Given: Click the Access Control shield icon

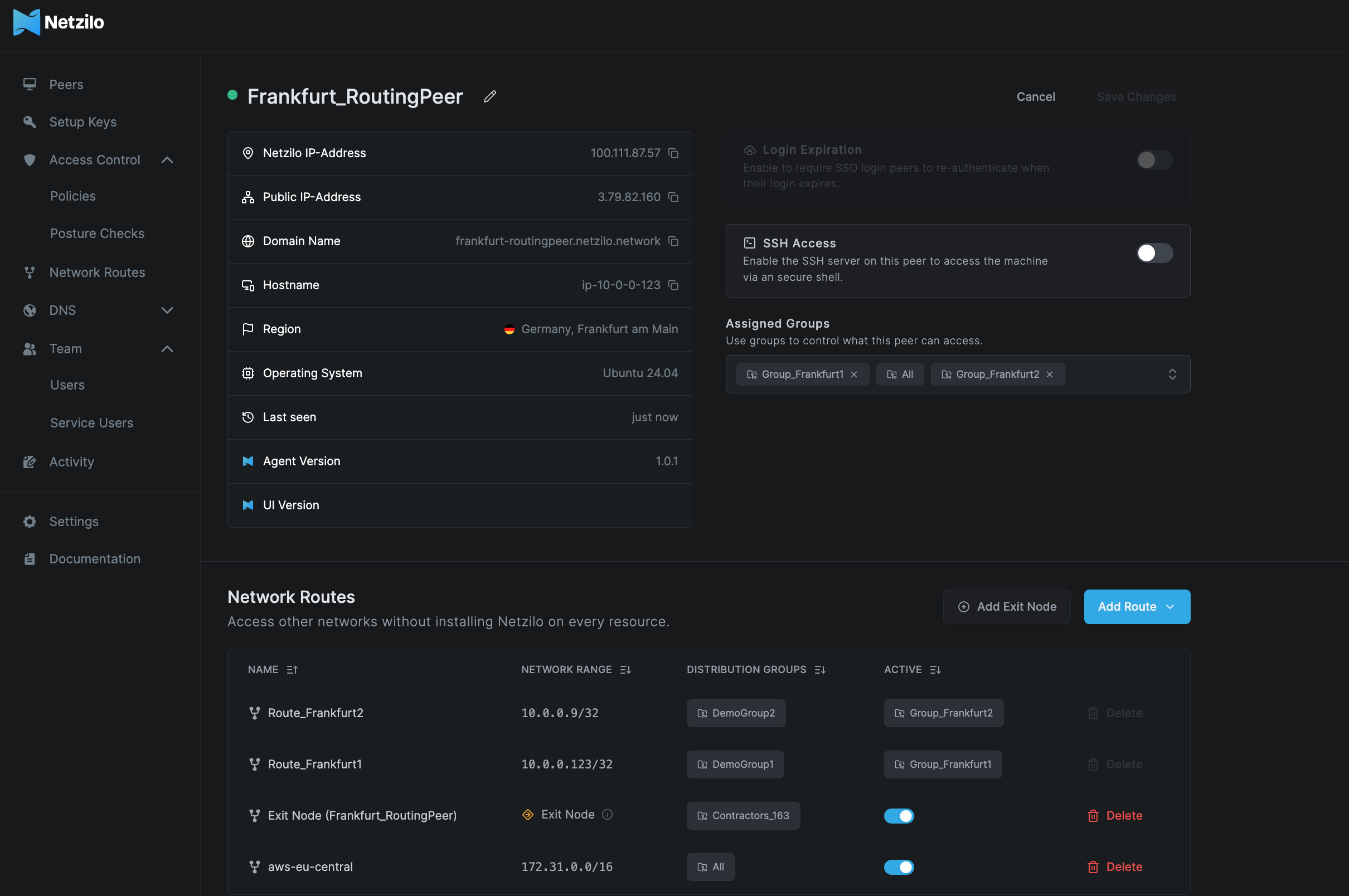Looking at the screenshot, I should [30, 160].
